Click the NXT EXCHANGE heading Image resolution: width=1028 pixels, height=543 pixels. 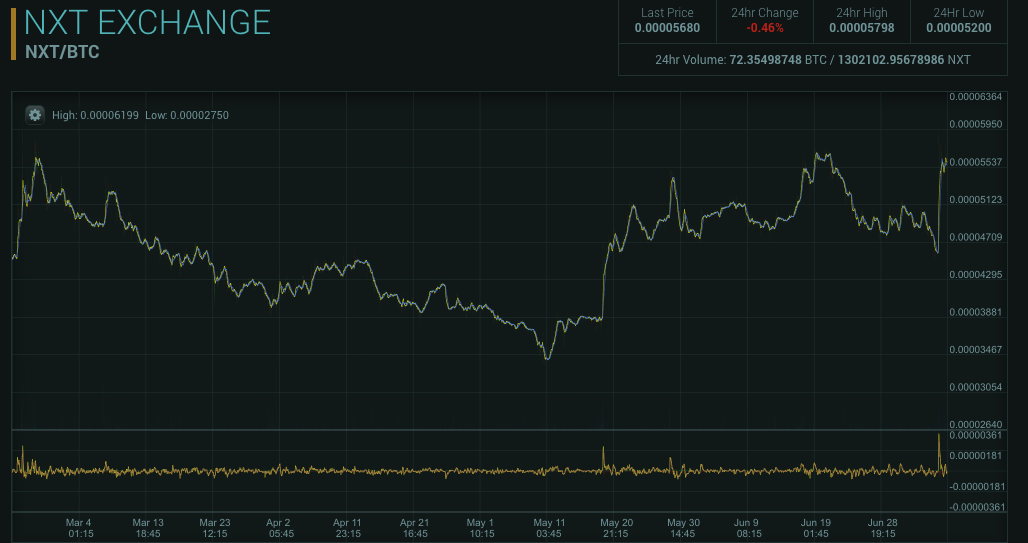[148, 22]
